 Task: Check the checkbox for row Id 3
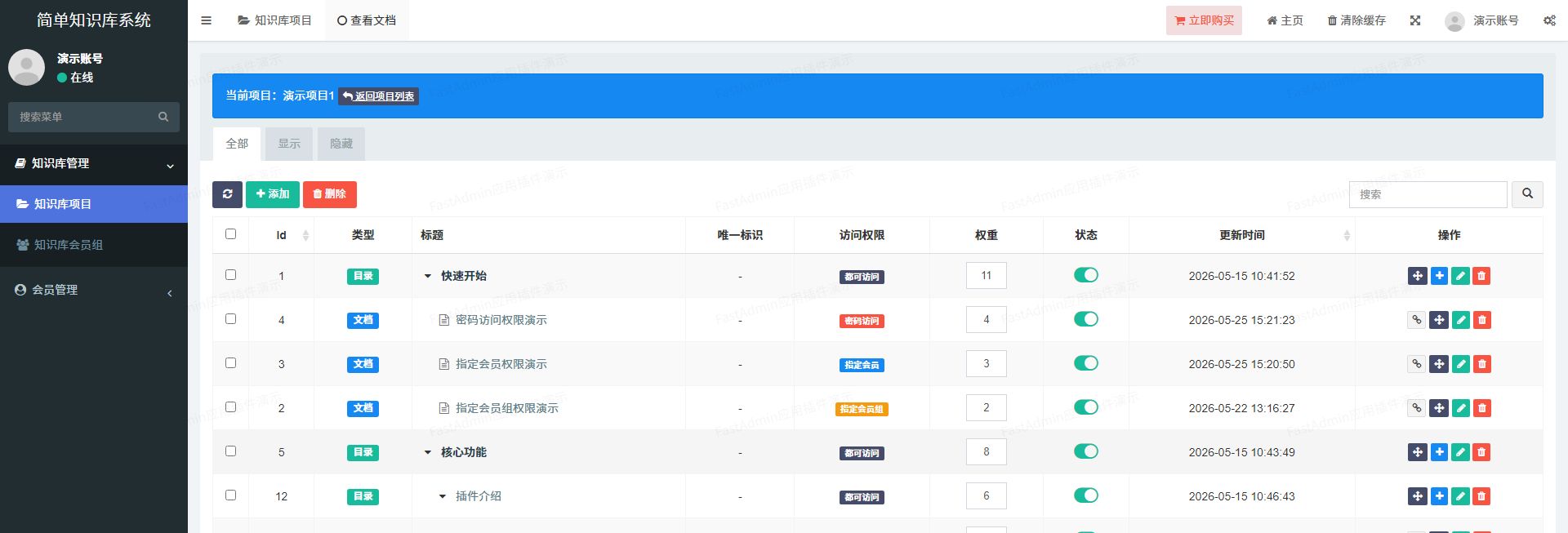230,363
